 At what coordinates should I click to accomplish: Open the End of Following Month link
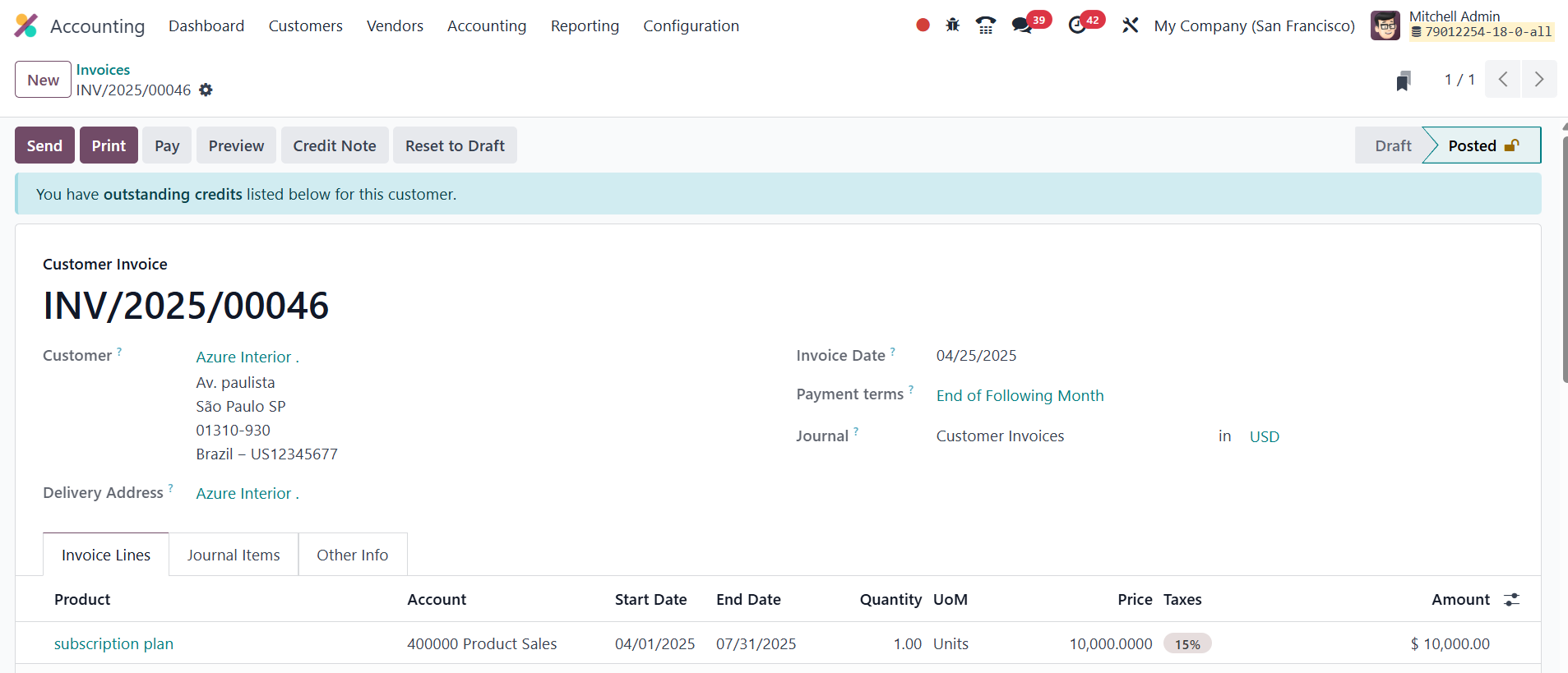[x=1020, y=396]
